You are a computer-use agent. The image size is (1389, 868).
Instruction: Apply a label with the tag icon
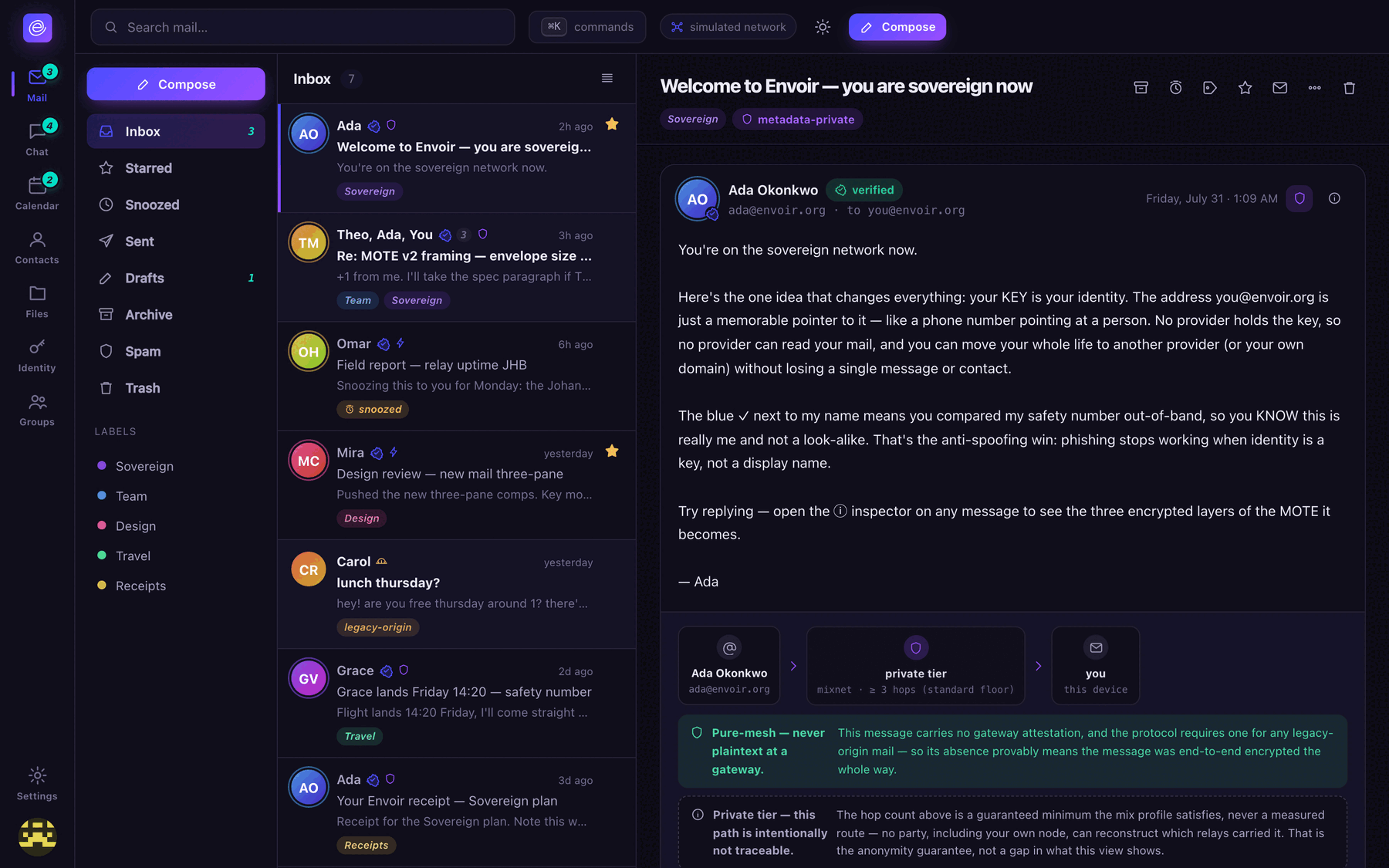[1210, 88]
